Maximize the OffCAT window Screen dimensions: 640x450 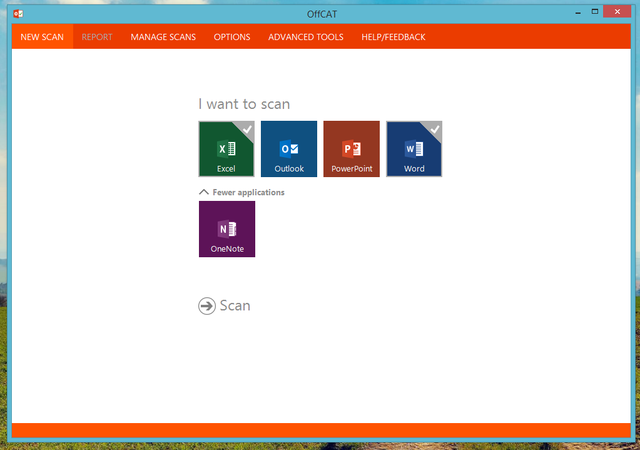[595, 11]
